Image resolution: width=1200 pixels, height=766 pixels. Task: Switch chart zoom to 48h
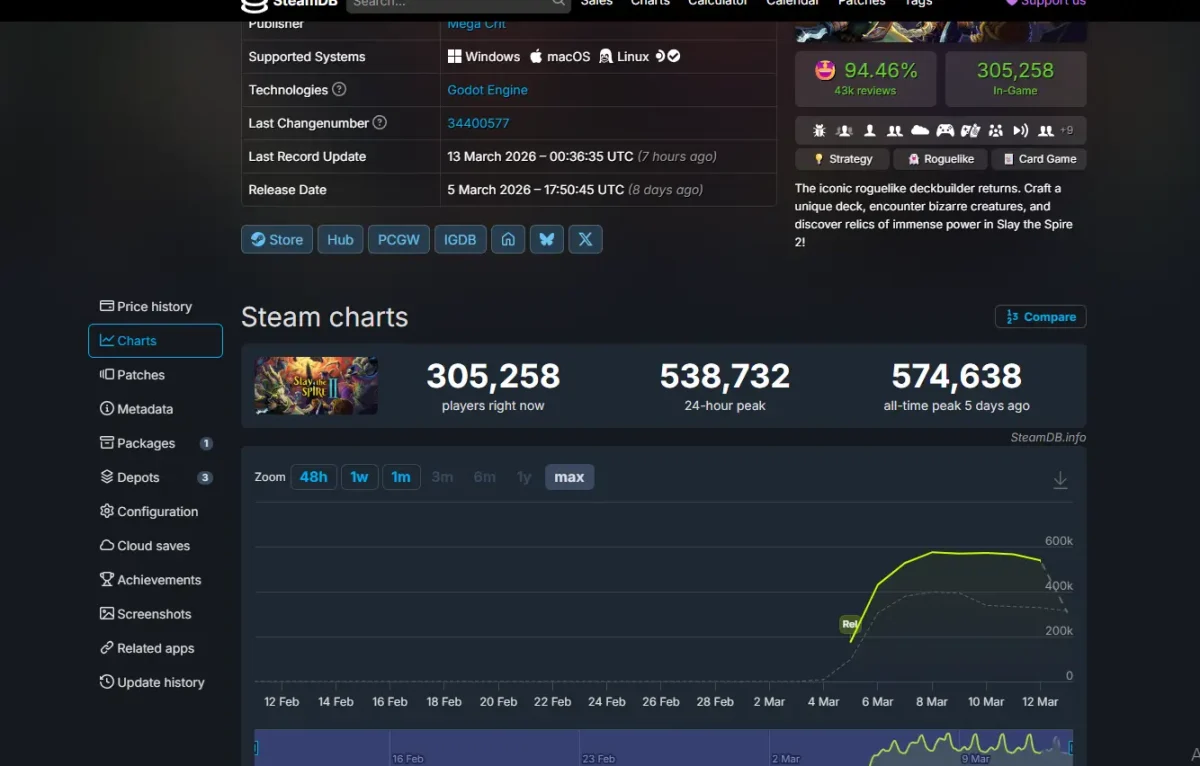click(x=313, y=477)
